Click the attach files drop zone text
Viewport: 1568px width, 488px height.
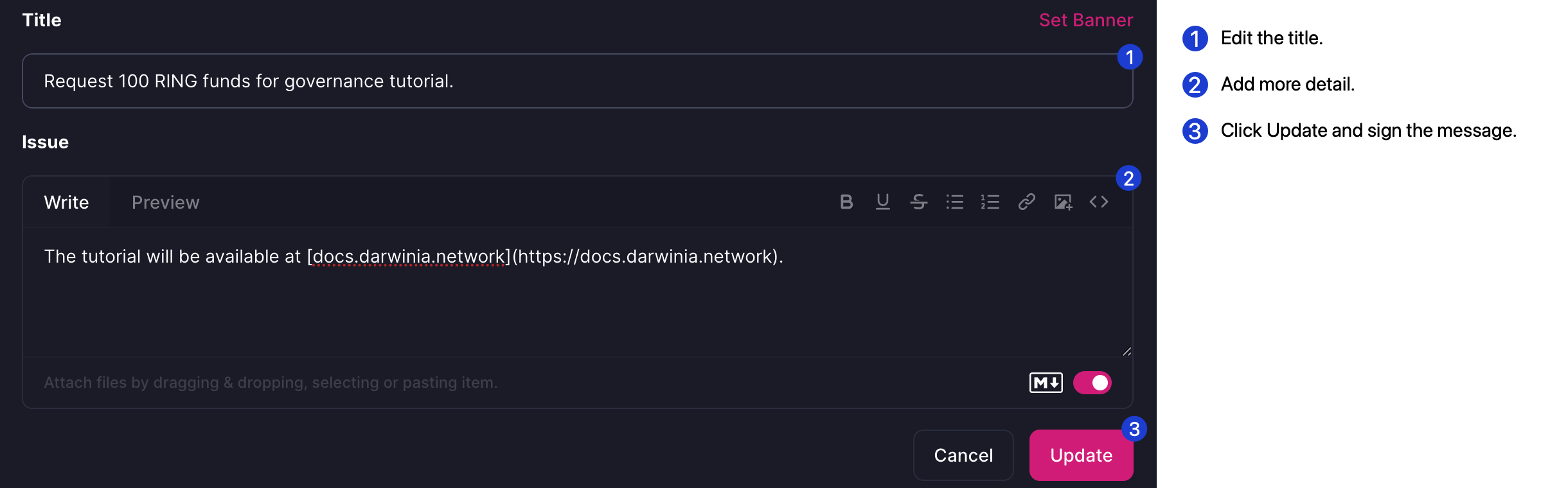(x=271, y=383)
